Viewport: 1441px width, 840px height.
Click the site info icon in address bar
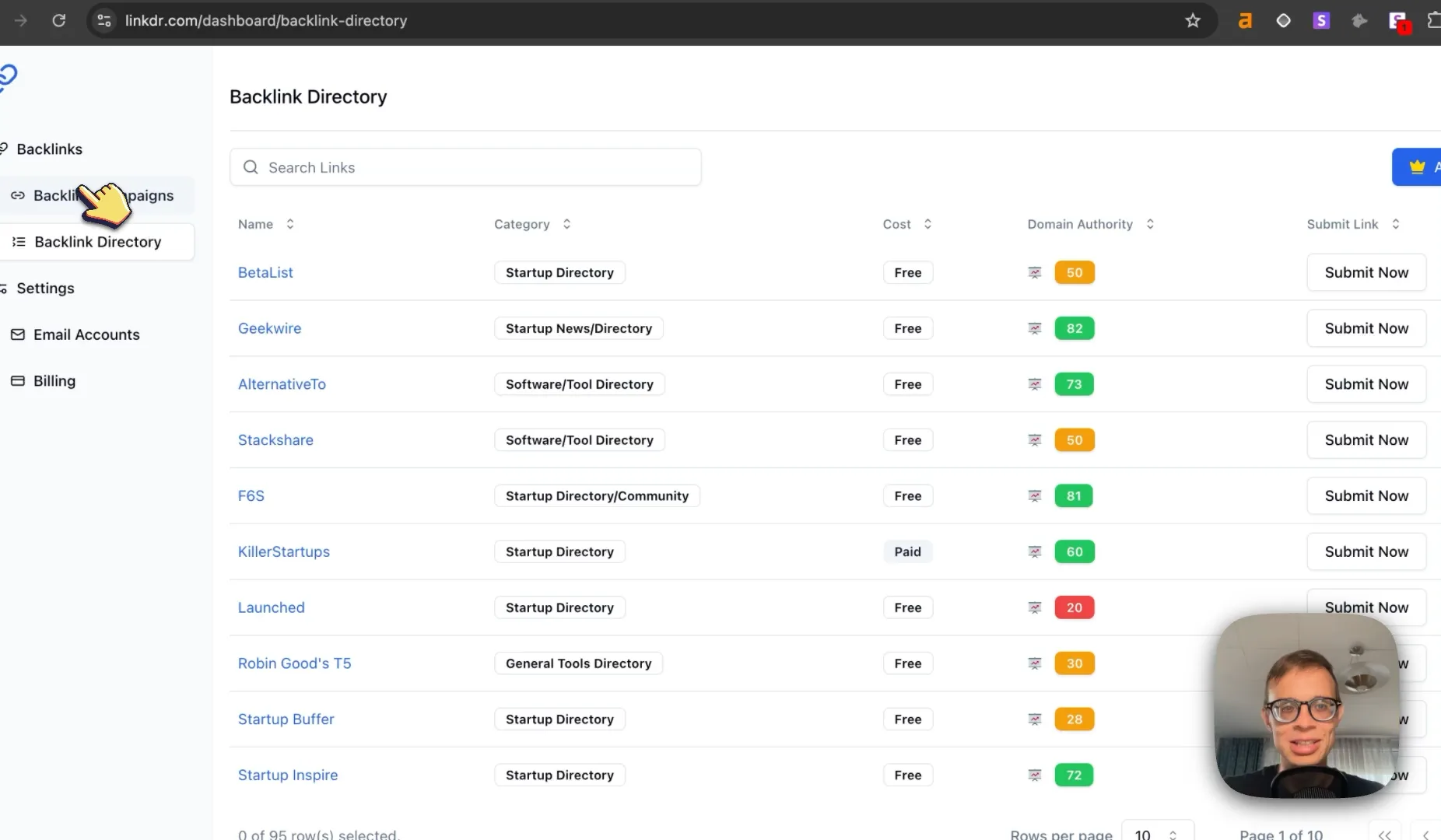click(x=104, y=21)
